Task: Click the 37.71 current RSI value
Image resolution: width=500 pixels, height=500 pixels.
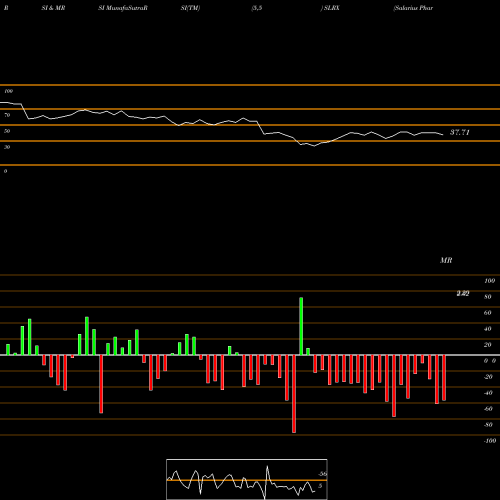Action: (x=460, y=132)
